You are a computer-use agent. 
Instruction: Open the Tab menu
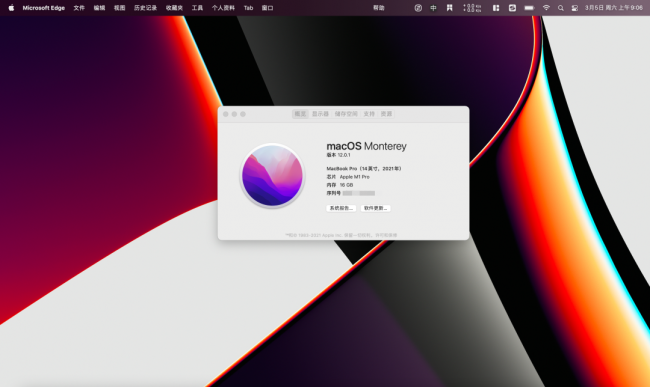point(248,8)
